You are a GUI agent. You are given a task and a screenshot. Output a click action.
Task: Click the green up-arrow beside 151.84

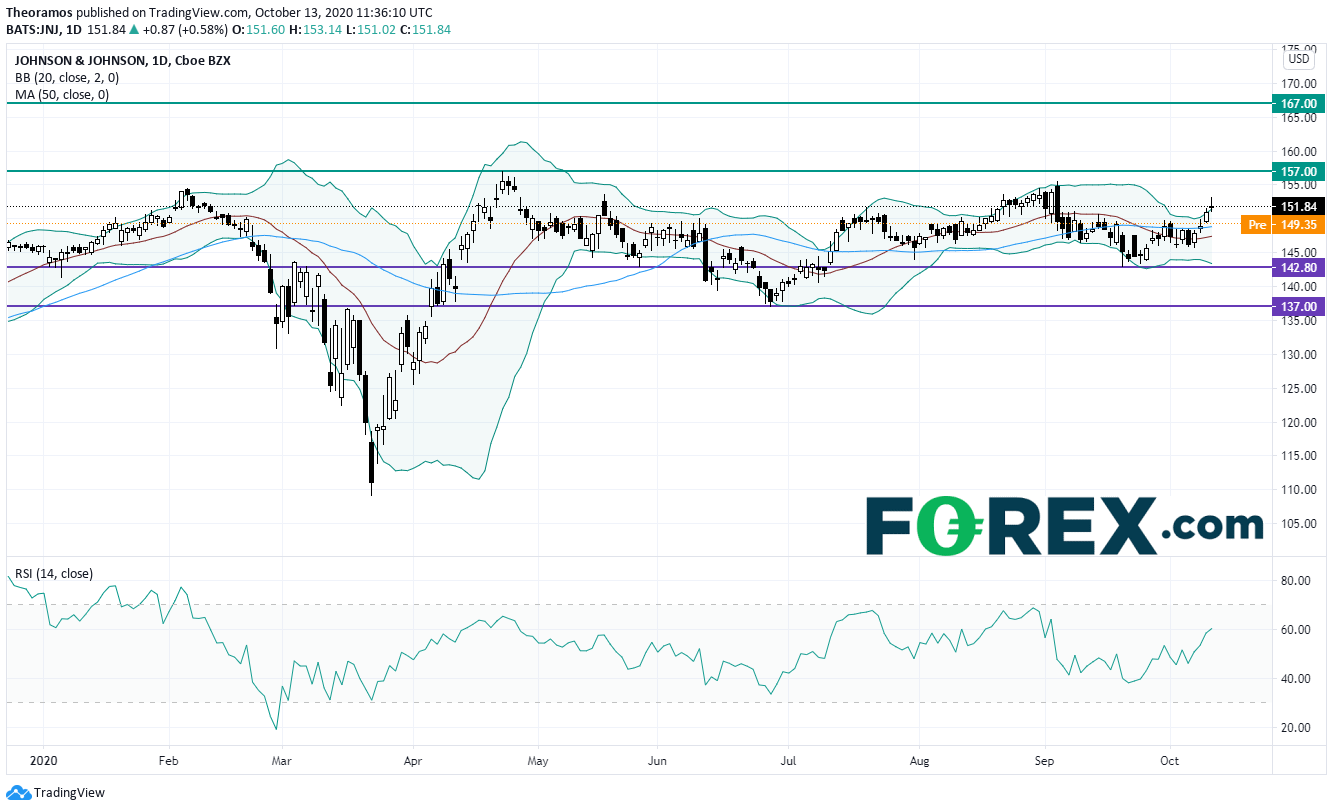pos(132,29)
